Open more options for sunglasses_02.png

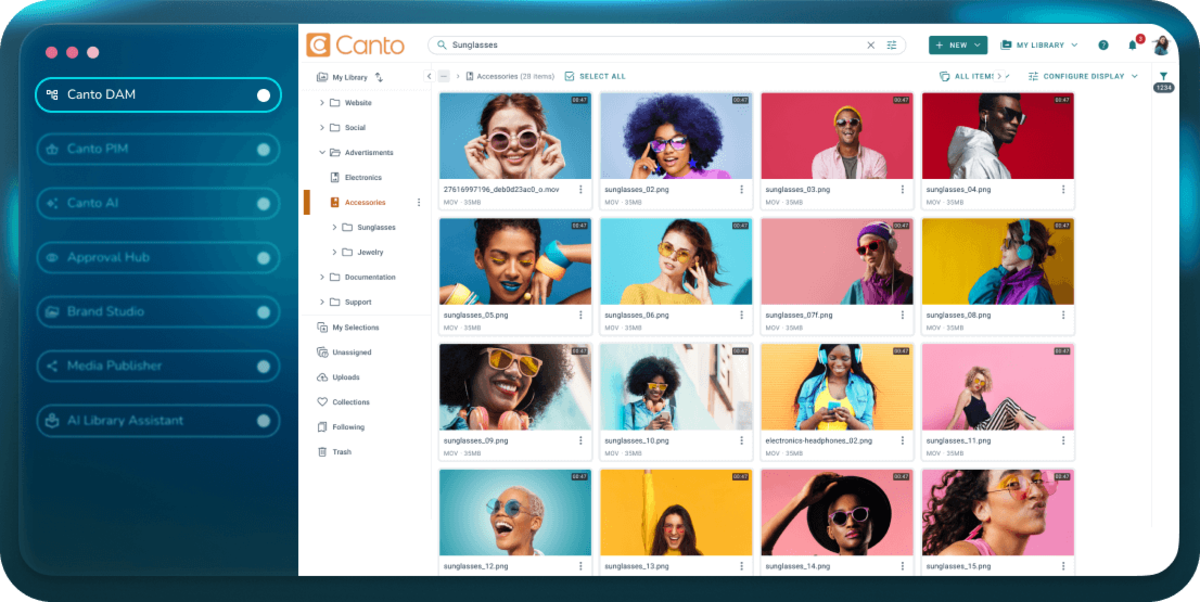coord(741,189)
